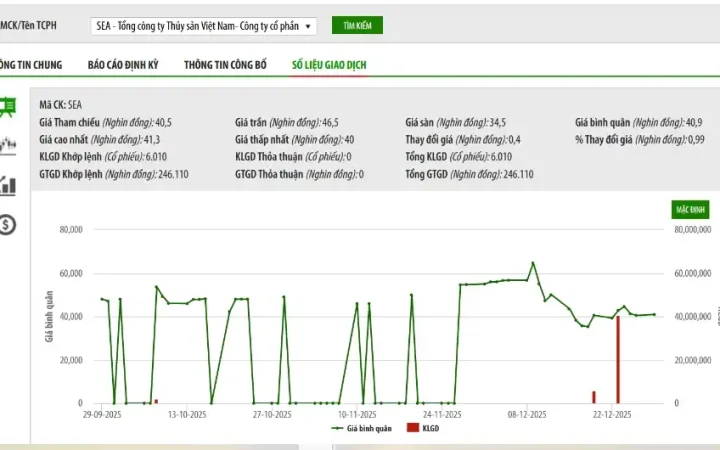Switch to the THÔNG TIN CÔNG BỐ tab
The height and width of the screenshot is (450, 720).
[x=225, y=65]
